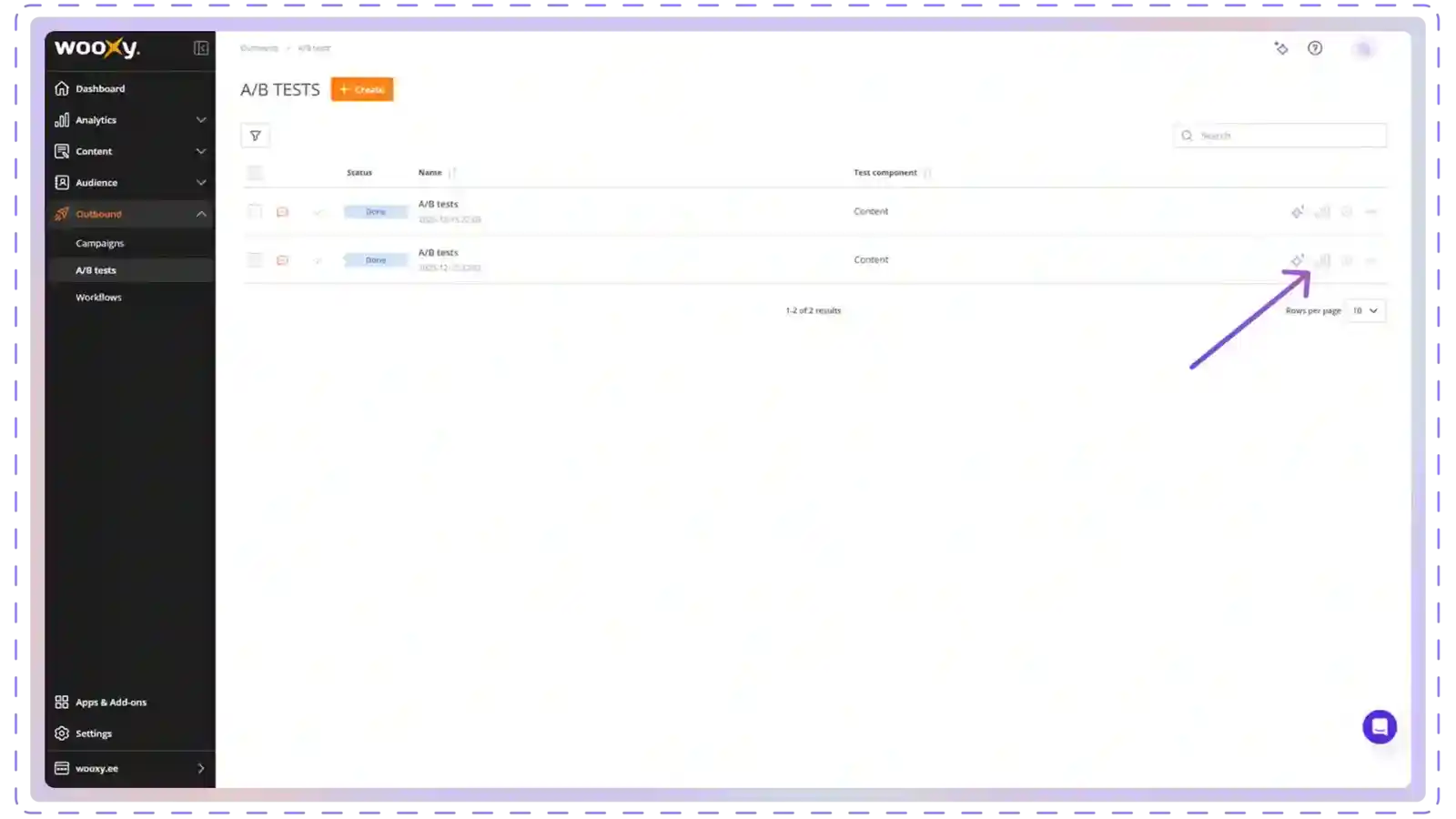The image size is (1456, 819).
Task: Click the user avatar in top right
Action: click(x=1363, y=49)
